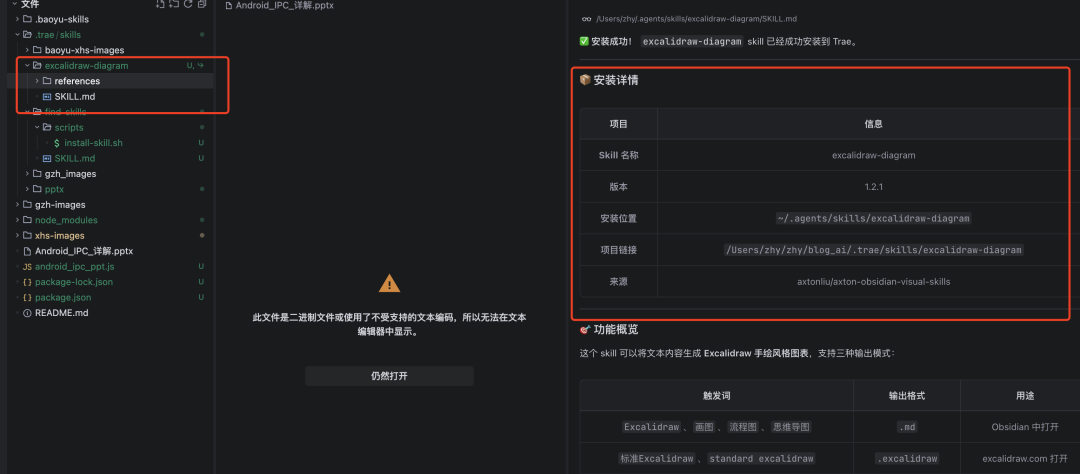Click the .md output format chip
The height and width of the screenshot is (474, 1080).
[906, 427]
